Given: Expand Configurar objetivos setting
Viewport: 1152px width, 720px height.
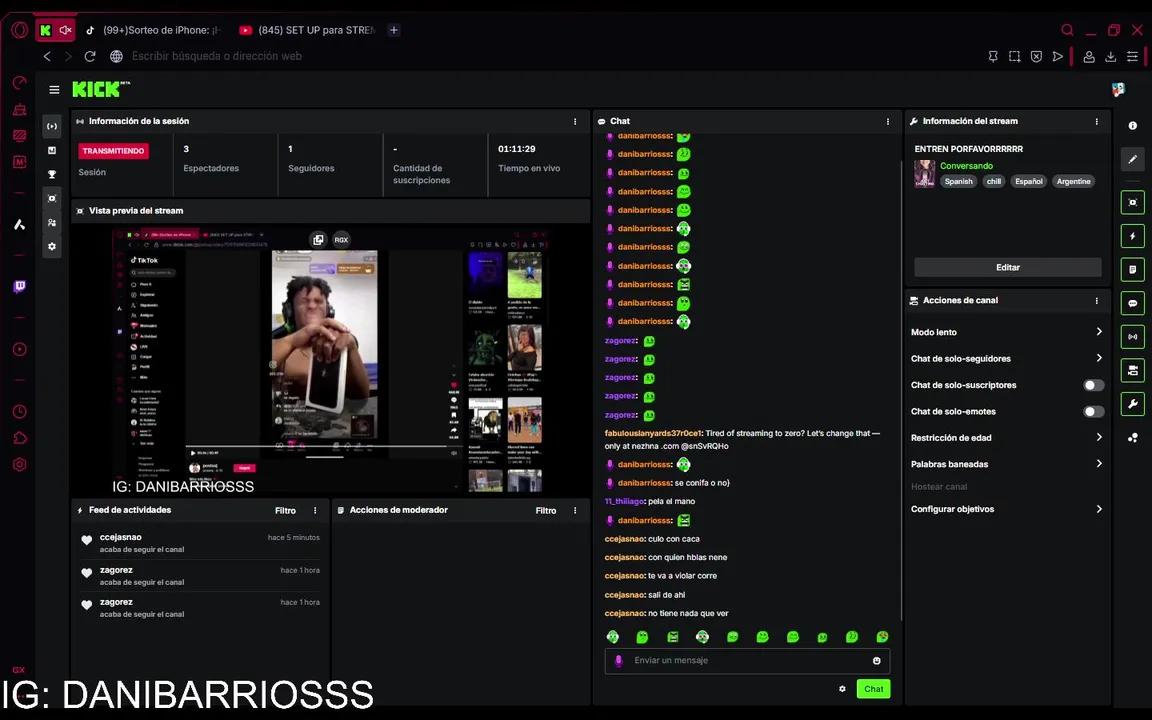Looking at the screenshot, I should pos(1007,509).
